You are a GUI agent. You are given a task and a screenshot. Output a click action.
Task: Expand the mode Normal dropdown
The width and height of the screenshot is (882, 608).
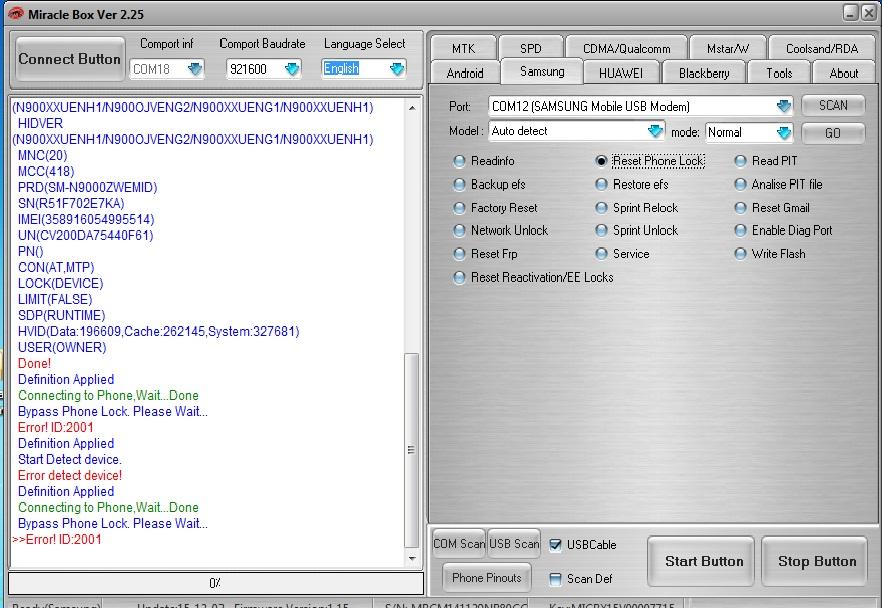pyautogui.click(x=784, y=133)
